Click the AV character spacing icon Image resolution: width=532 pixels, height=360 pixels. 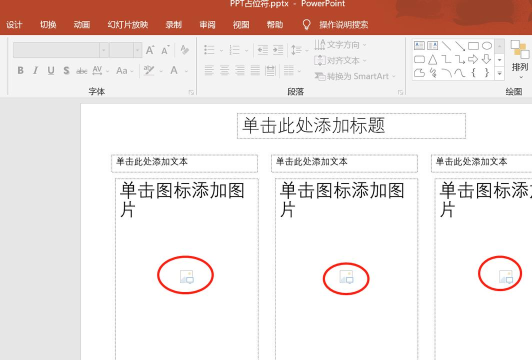point(97,70)
